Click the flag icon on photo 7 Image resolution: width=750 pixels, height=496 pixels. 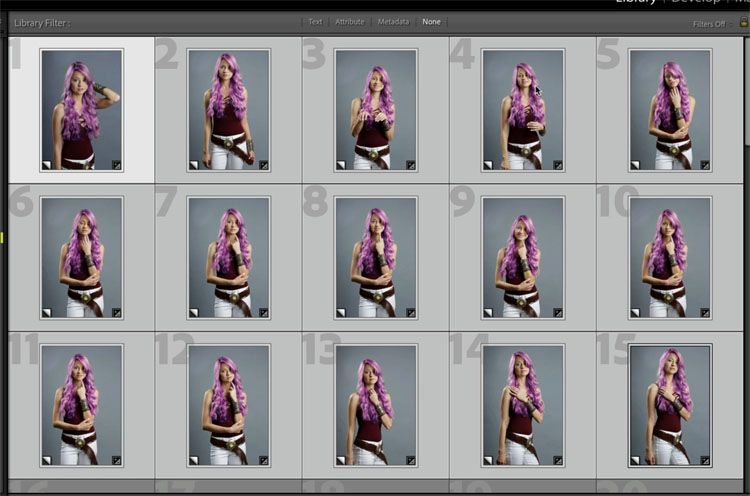pos(194,313)
